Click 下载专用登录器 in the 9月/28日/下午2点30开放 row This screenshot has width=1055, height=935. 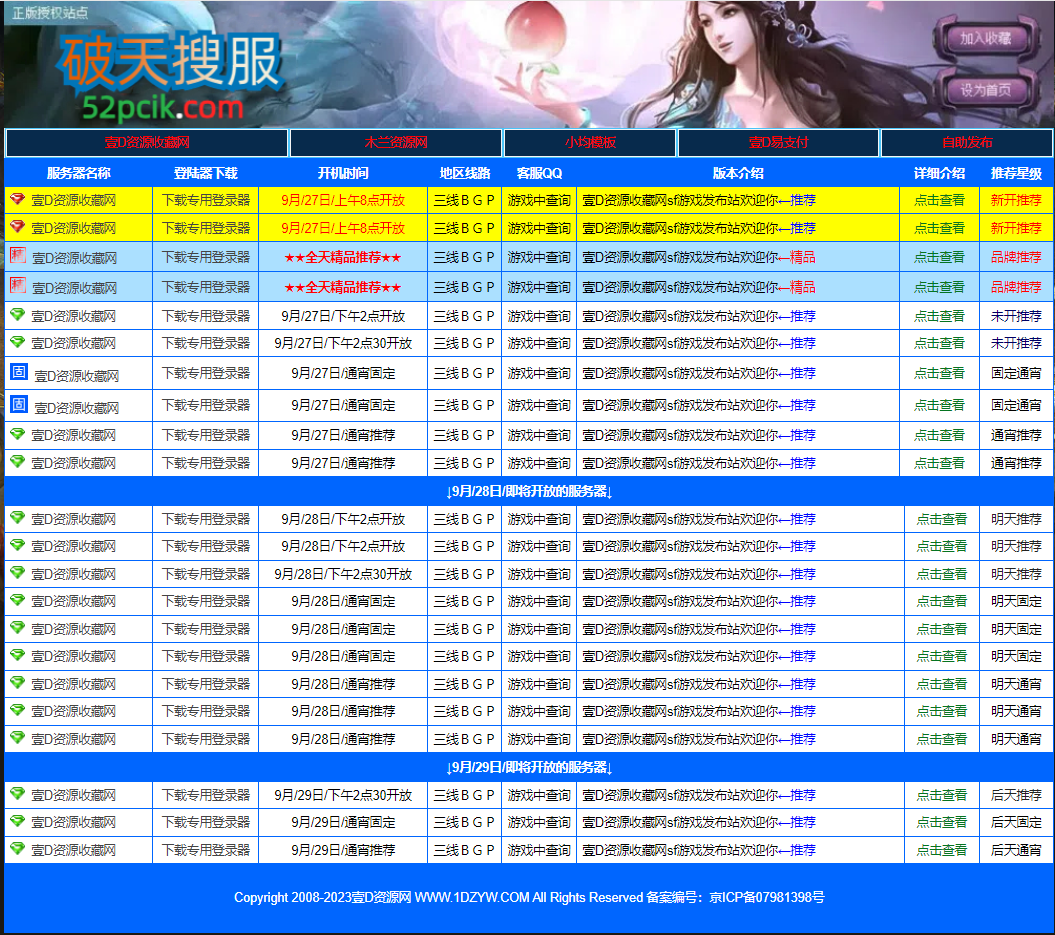pyautogui.click(x=206, y=574)
